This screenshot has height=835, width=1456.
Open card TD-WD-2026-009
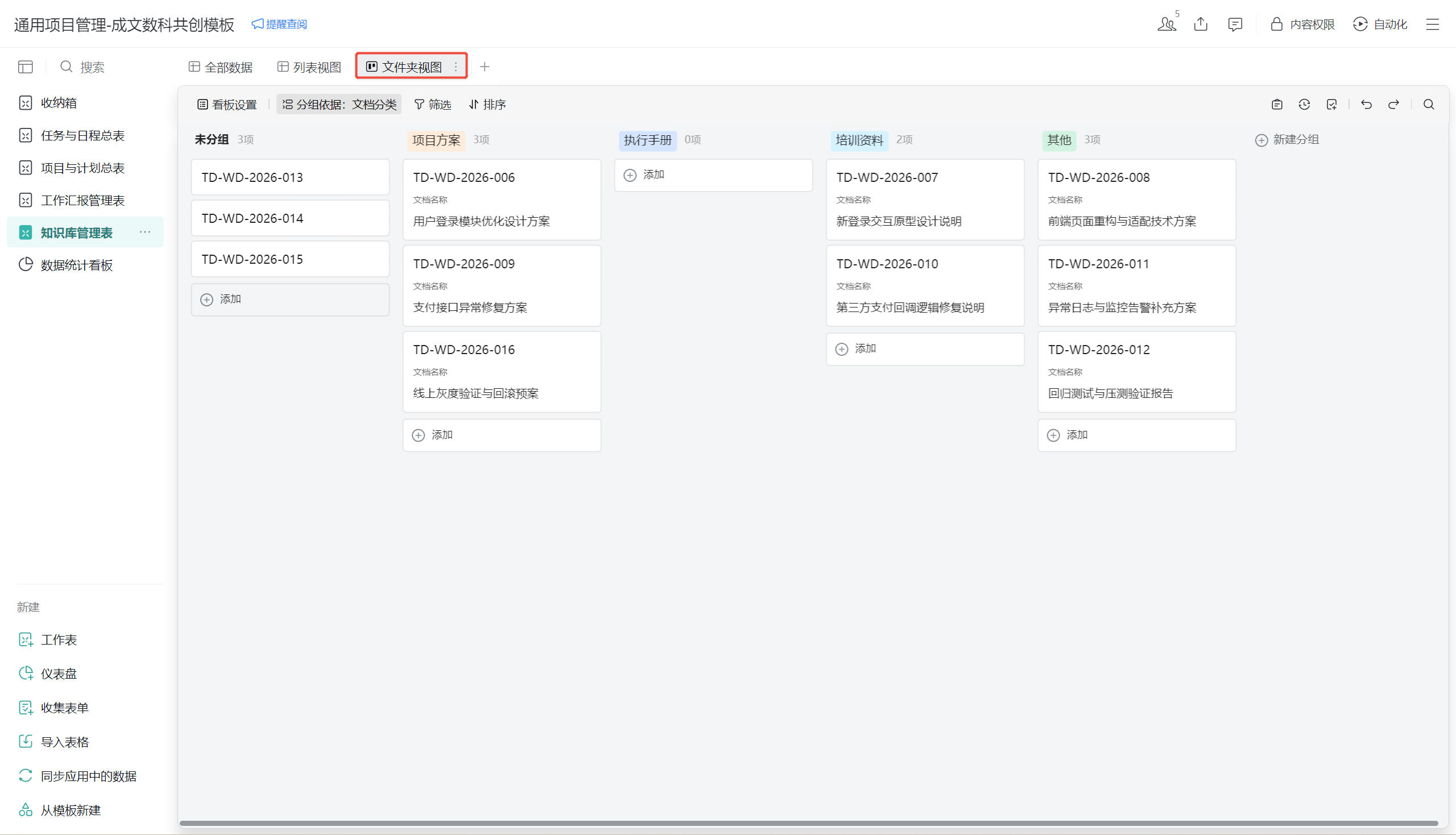click(502, 285)
